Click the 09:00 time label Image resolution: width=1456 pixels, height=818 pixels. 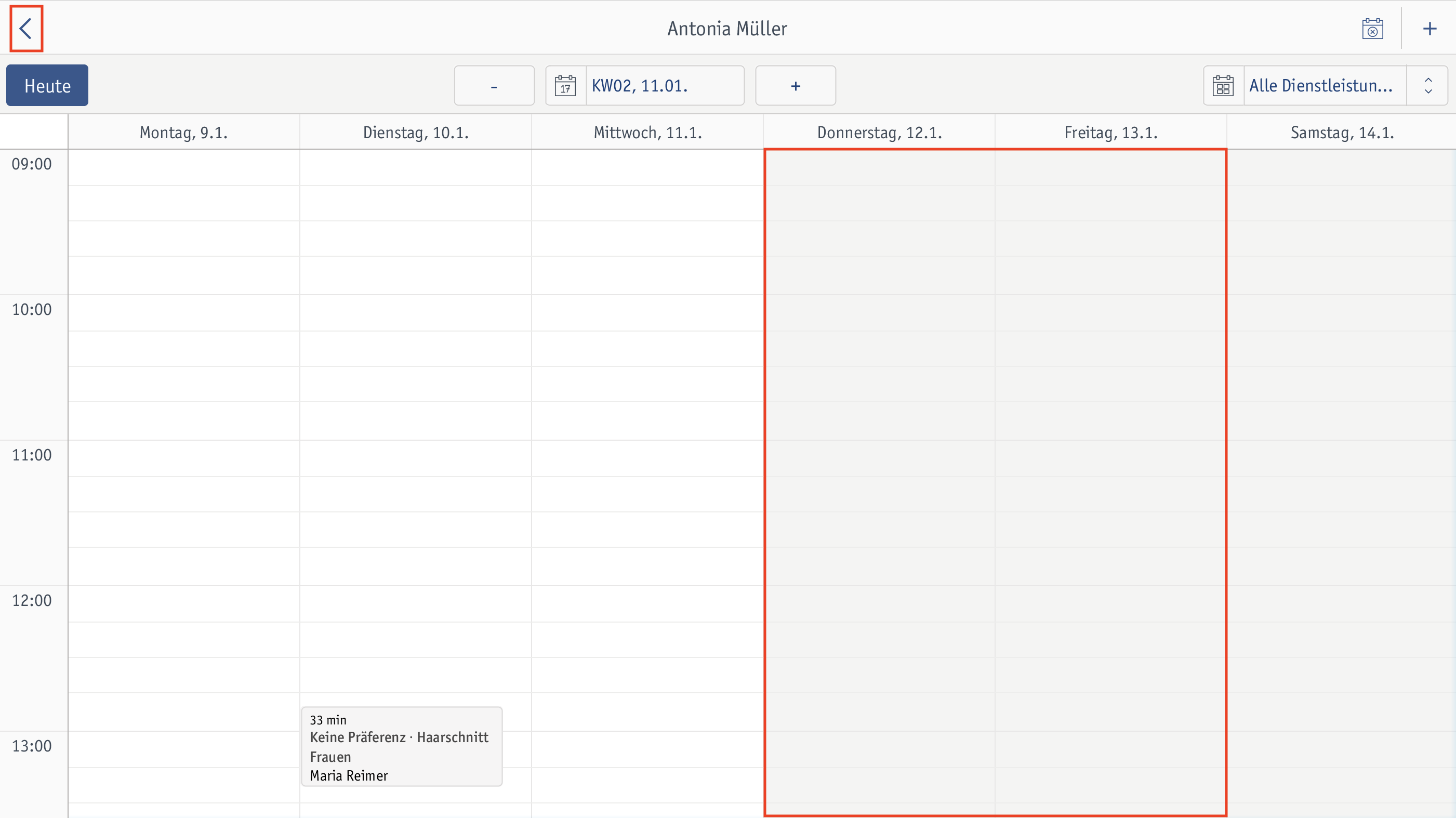click(x=32, y=164)
